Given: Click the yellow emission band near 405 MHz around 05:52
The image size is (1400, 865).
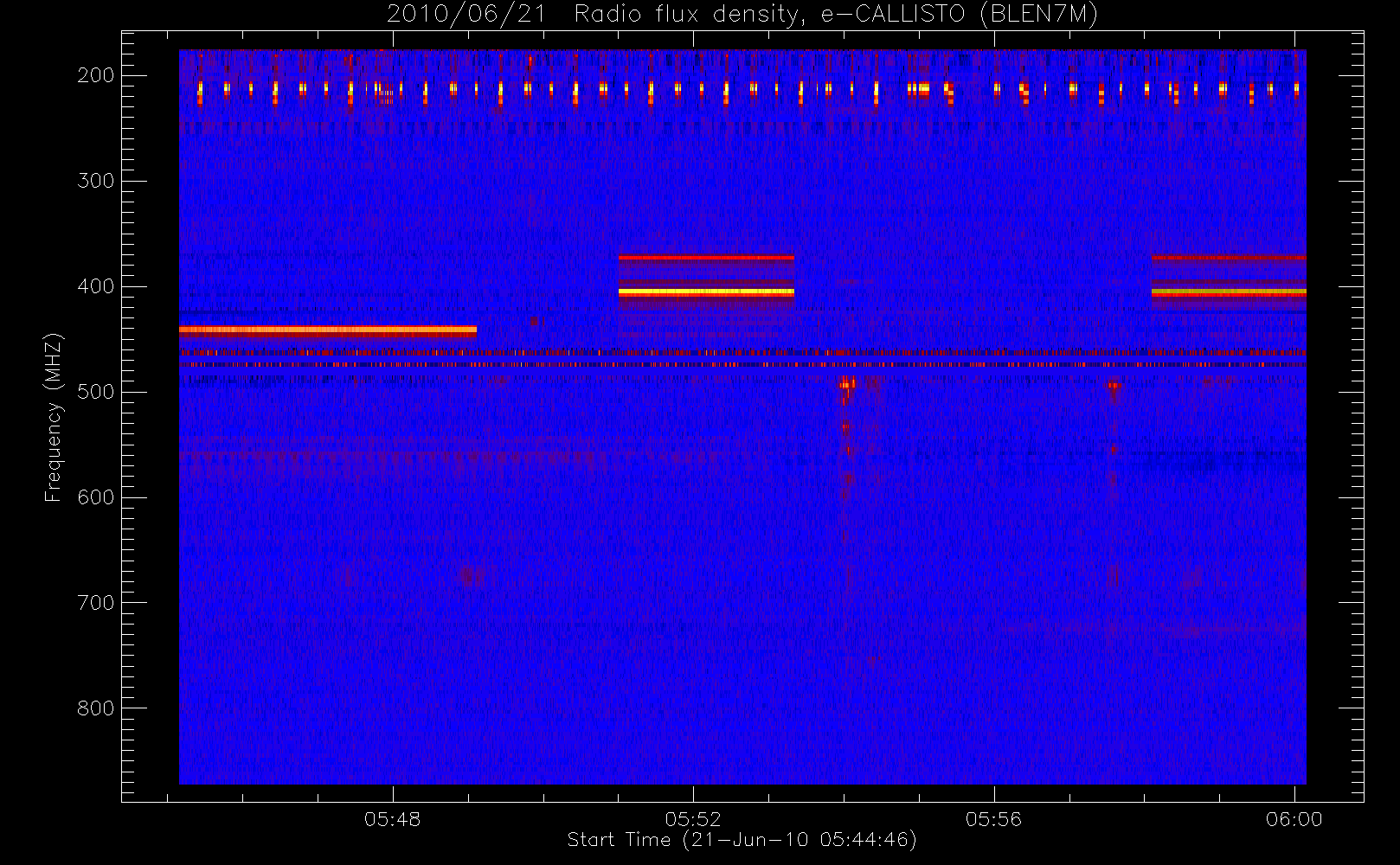Looking at the screenshot, I should pos(706,292).
